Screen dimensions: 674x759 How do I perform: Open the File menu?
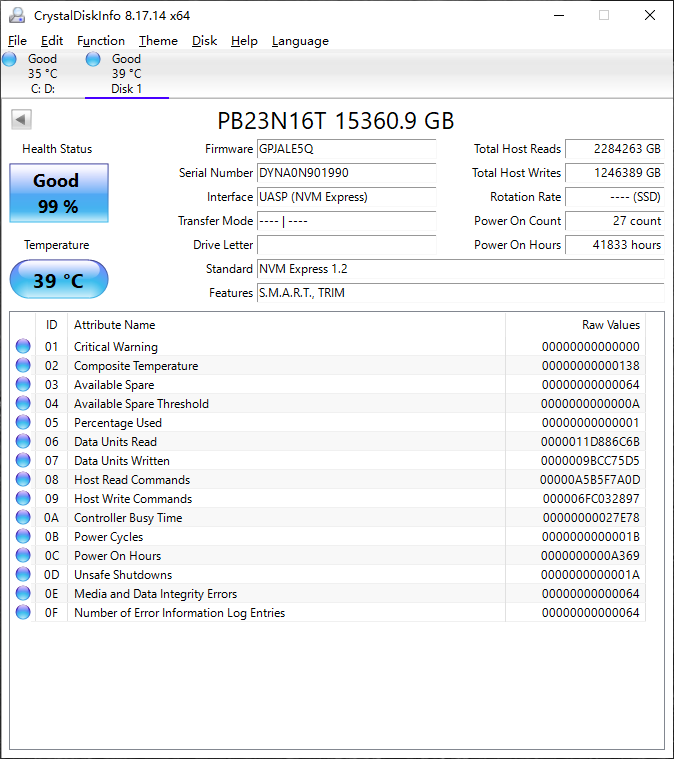[17, 41]
